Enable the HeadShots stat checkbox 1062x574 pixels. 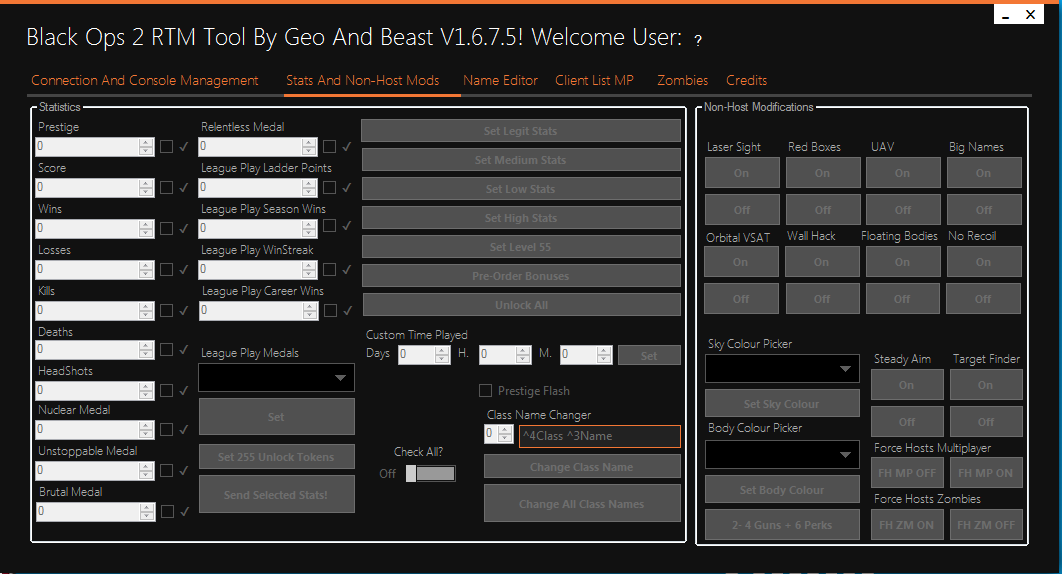(166, 390)
